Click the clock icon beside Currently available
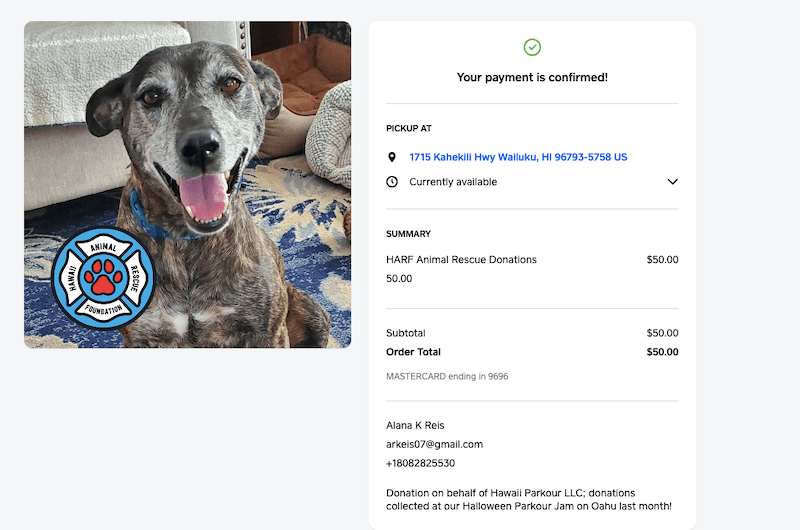 (392, 182)
